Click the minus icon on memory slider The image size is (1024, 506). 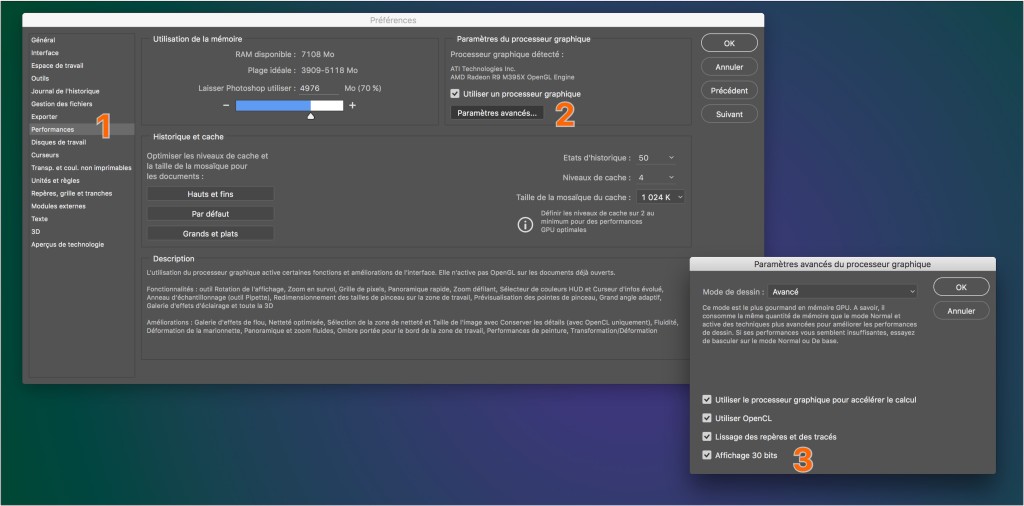click(x=226, y=105)
